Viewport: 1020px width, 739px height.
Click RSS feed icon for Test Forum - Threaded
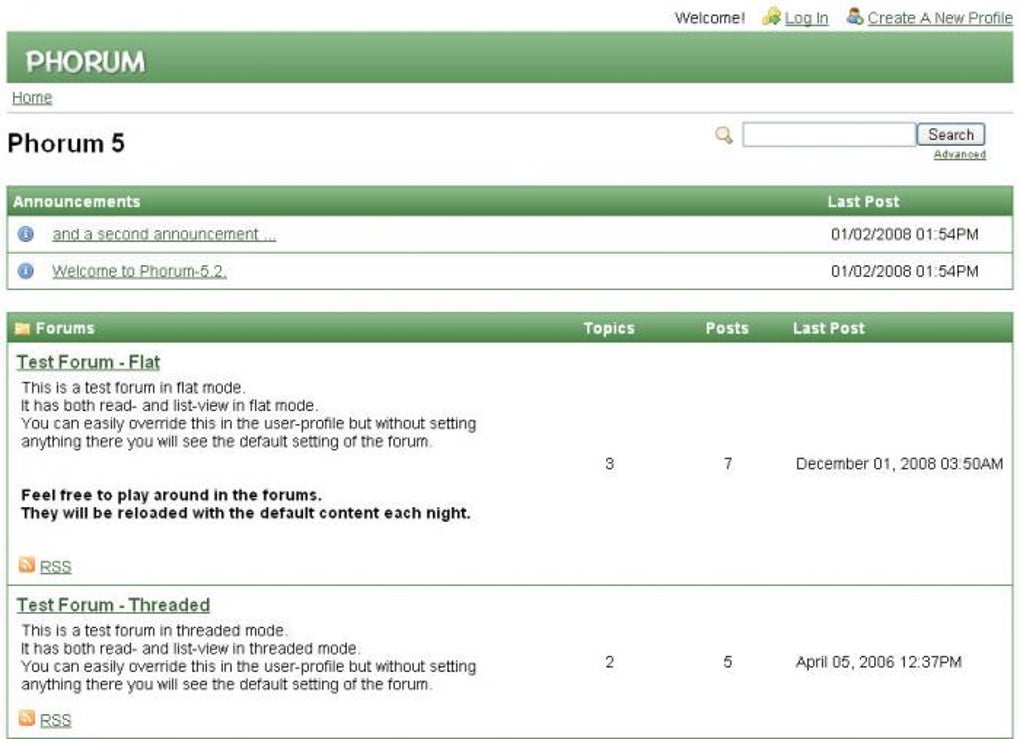[27, 718]
